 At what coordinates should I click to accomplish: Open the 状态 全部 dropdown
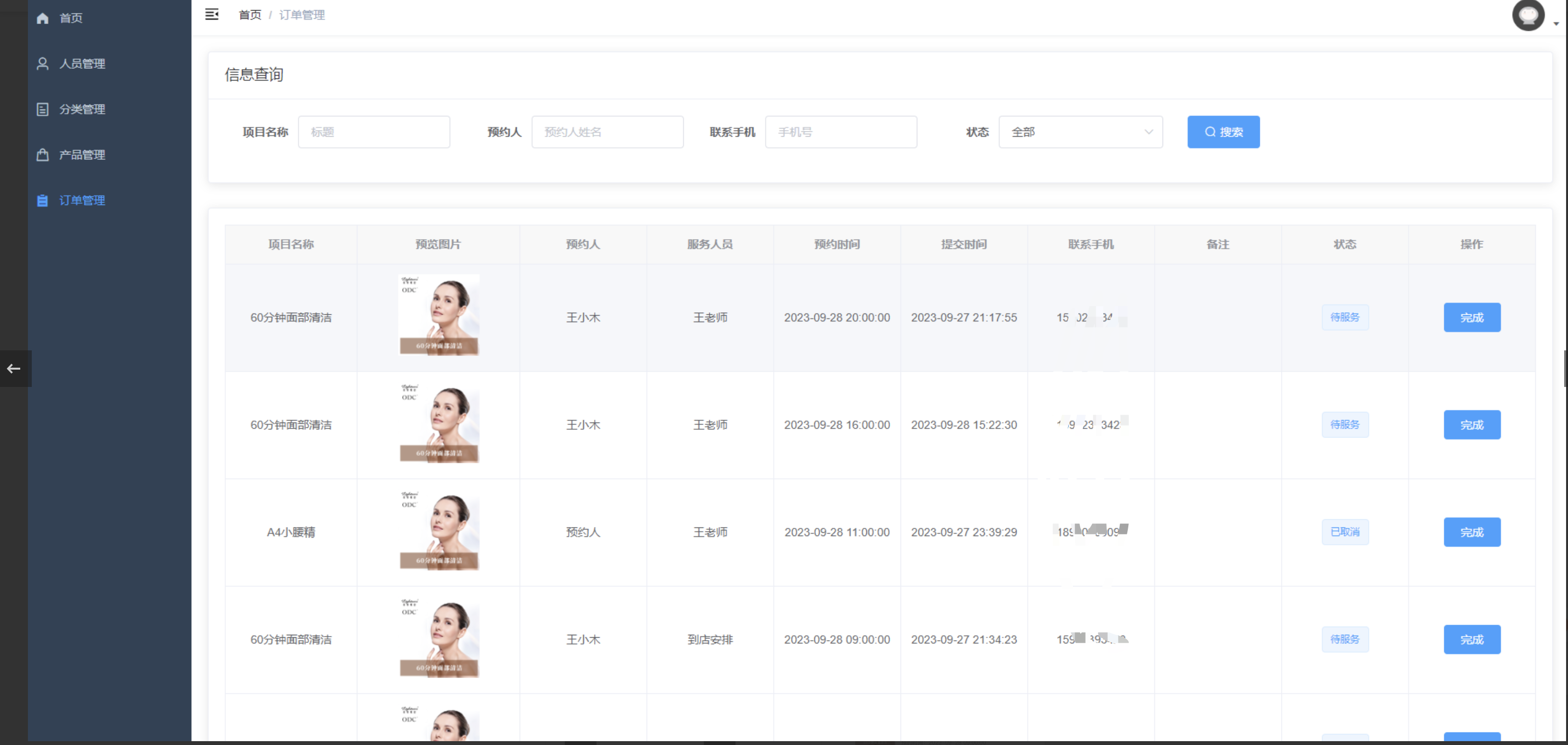(x=1080, y=132)
